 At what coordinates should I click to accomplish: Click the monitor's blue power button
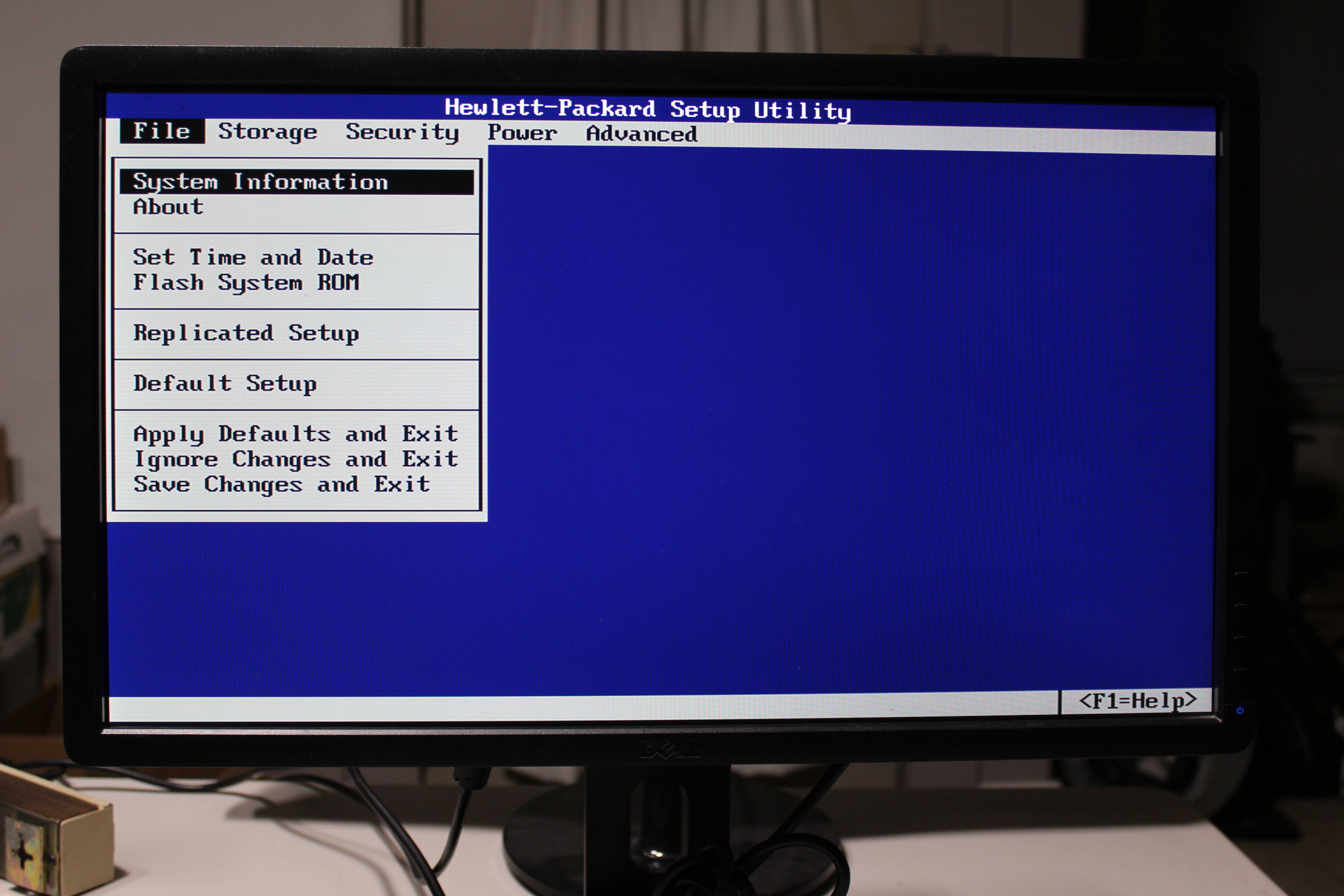click(1240, 710)
